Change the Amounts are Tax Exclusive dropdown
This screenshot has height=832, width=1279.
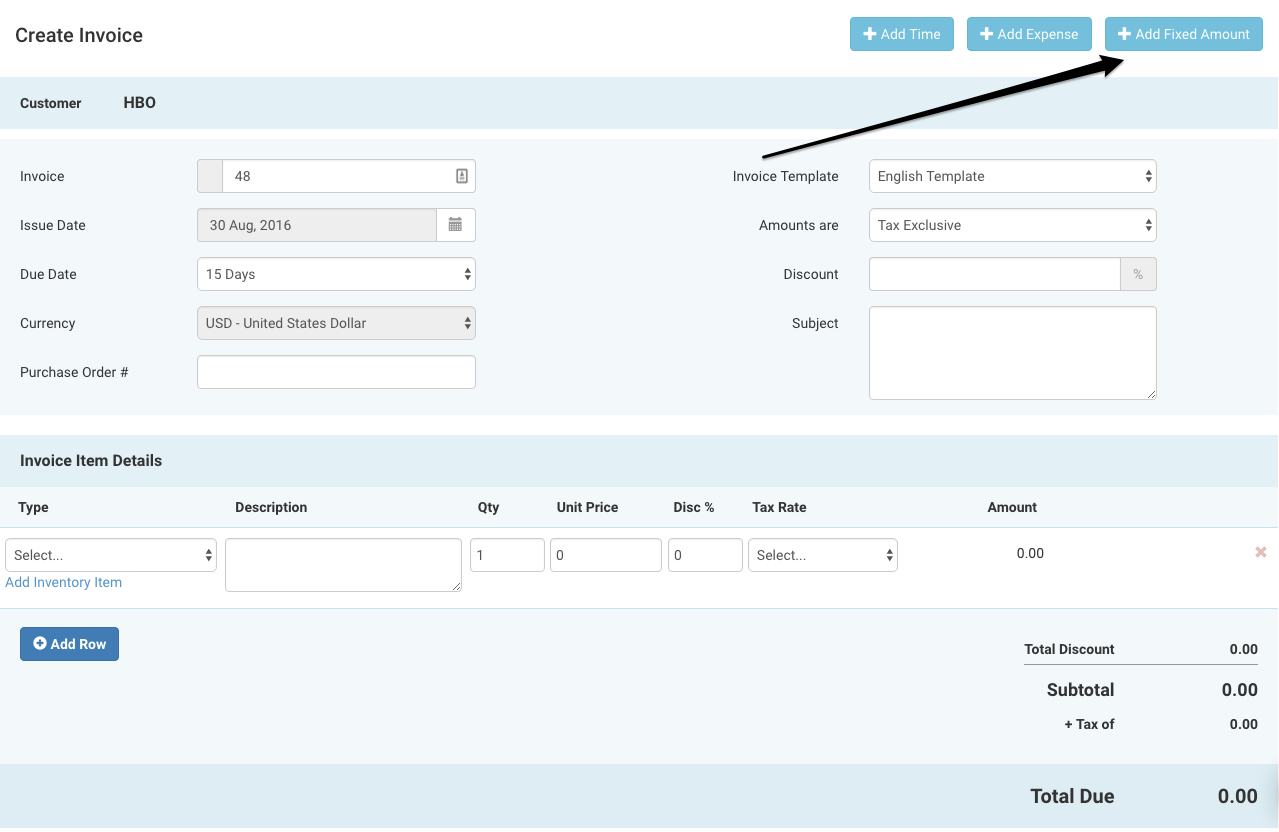(x=1012, y=225)
